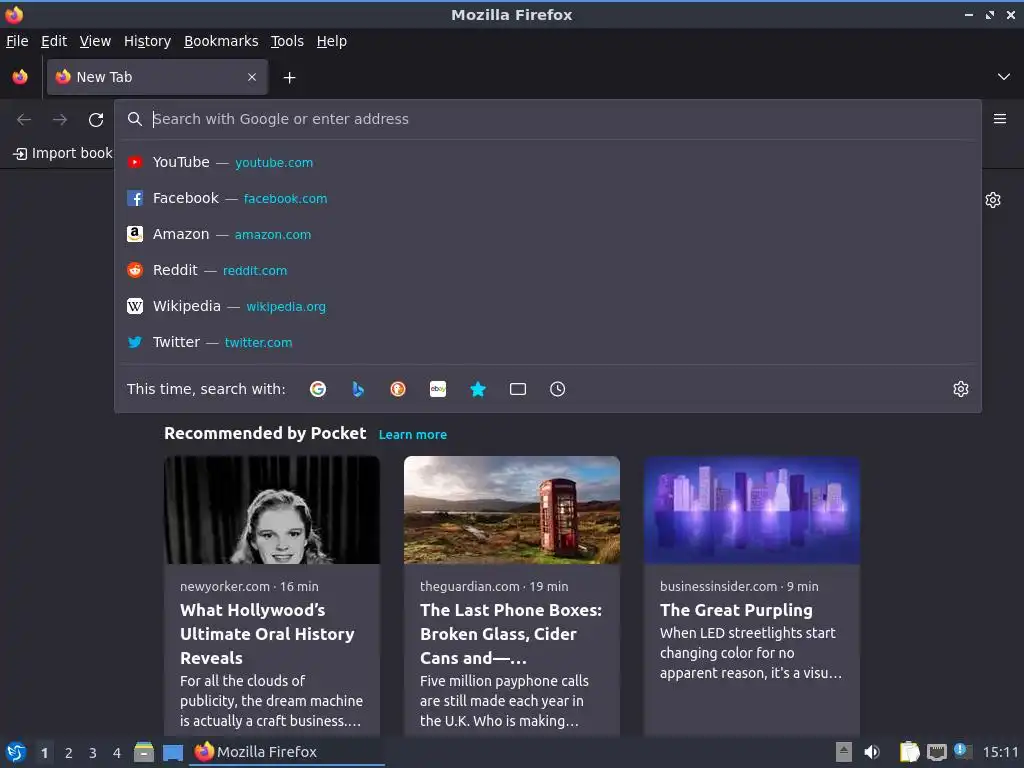Switch to the New Tab tab
Image resolution: width=1024 pixels, height=768 pixels.
[x=157, y=77]
